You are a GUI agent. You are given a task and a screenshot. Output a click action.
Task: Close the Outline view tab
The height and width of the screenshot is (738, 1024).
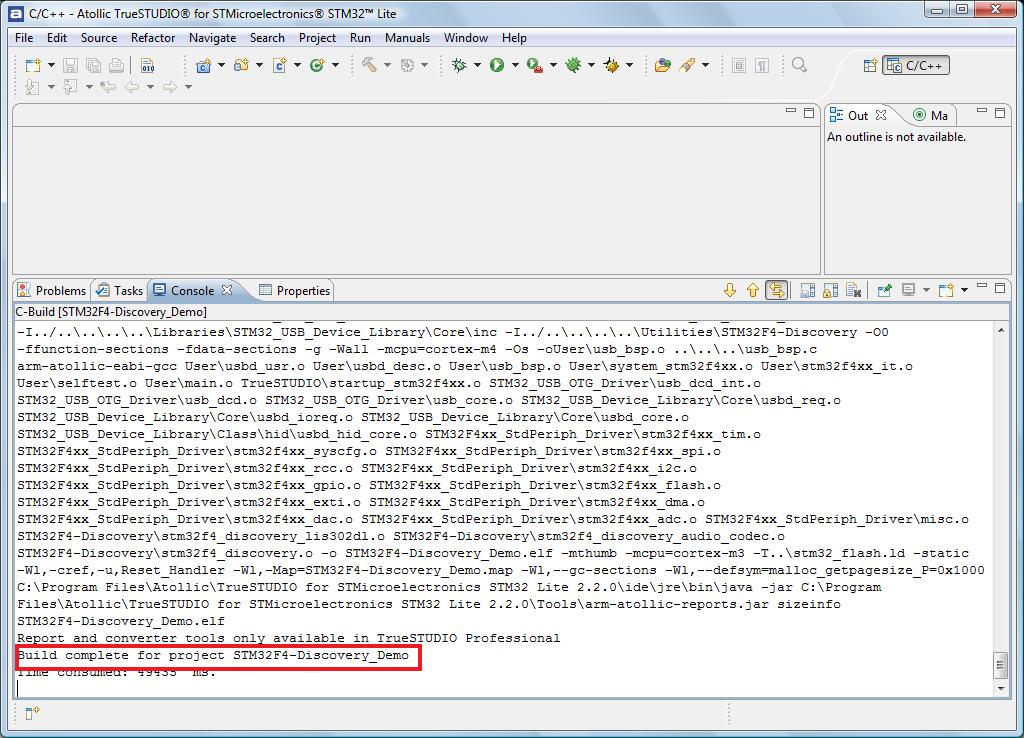(881, 115)
